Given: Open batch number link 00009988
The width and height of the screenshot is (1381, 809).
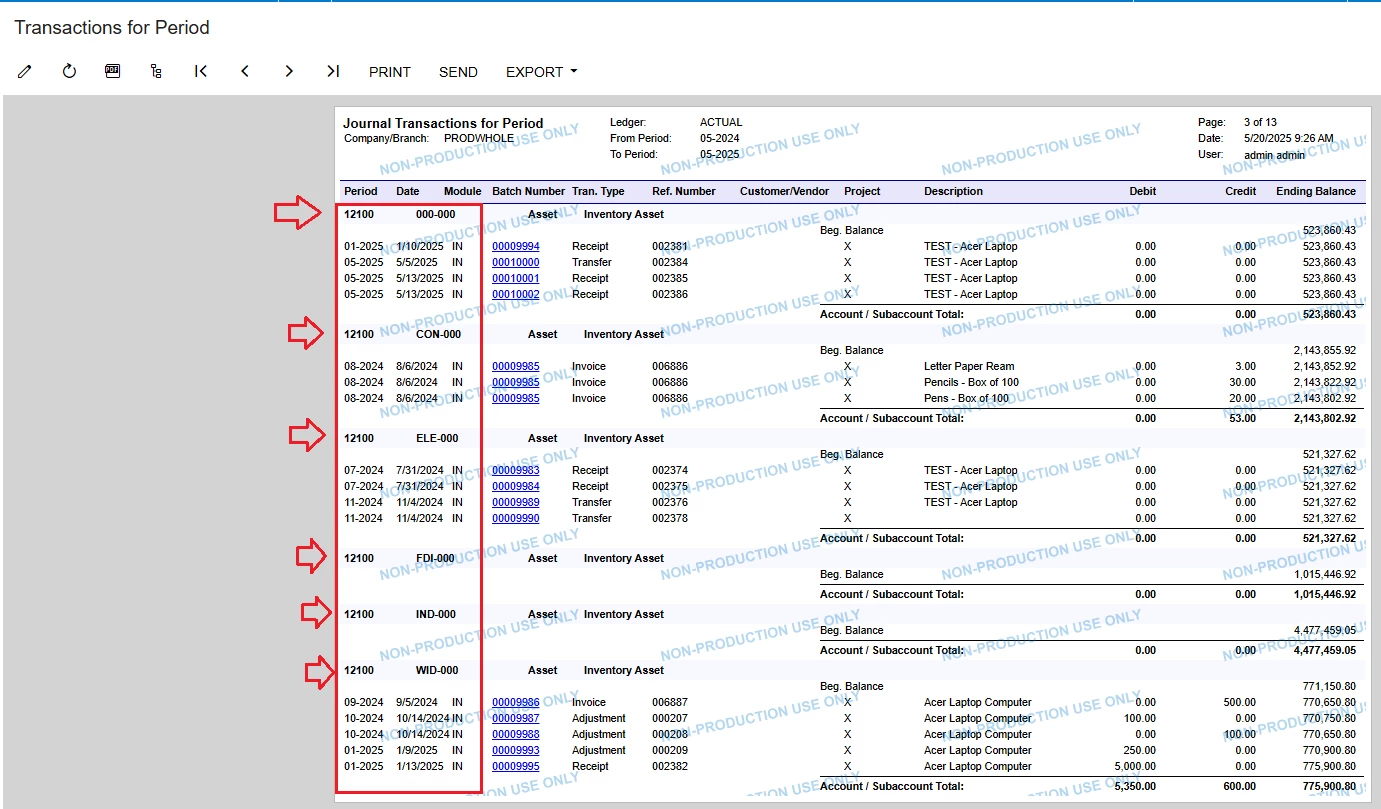Looking at the screenshot, I should tap(516, 734).
